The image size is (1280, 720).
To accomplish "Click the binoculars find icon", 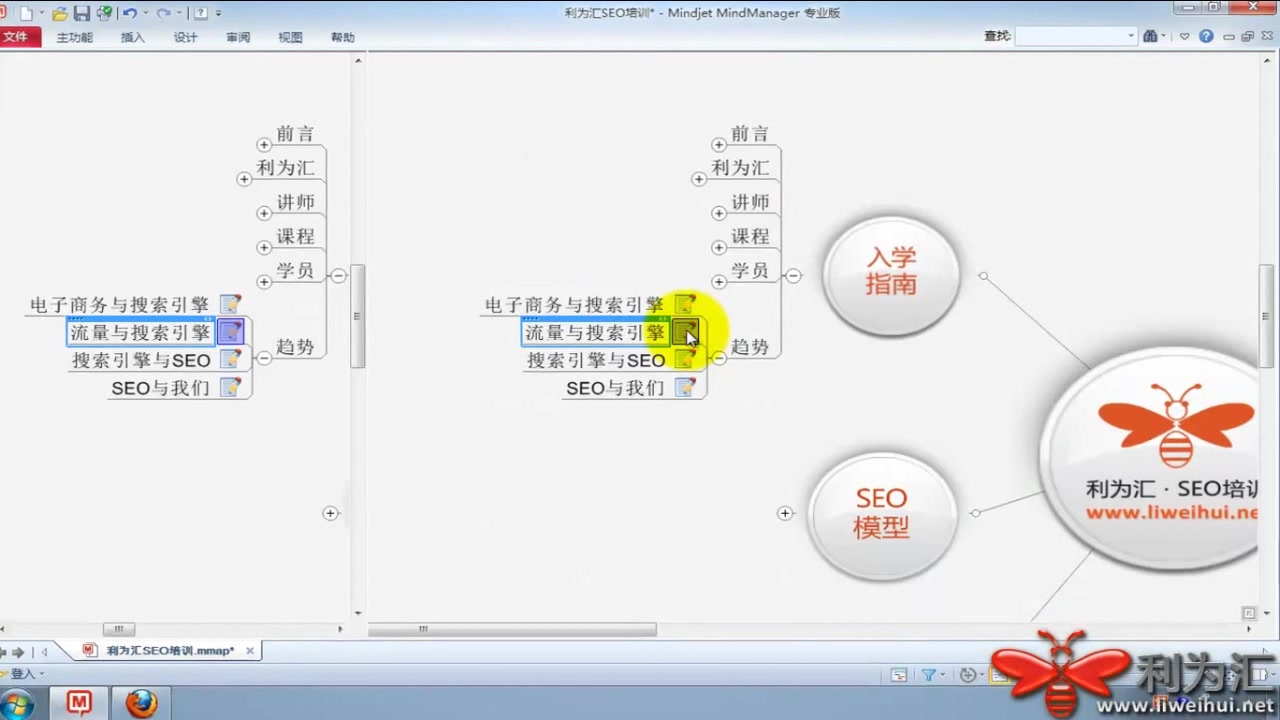I will click(x=1150, y=36).
